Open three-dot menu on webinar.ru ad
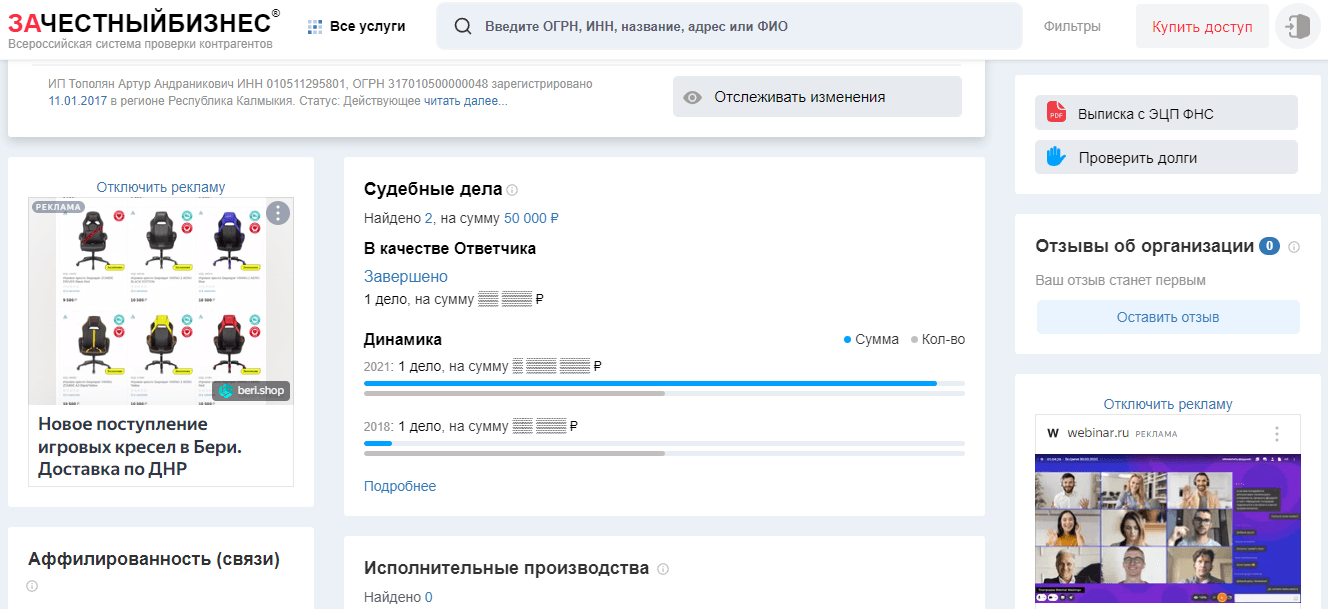The width and height of the screenshot is (1328, 609). (1276, 434)
